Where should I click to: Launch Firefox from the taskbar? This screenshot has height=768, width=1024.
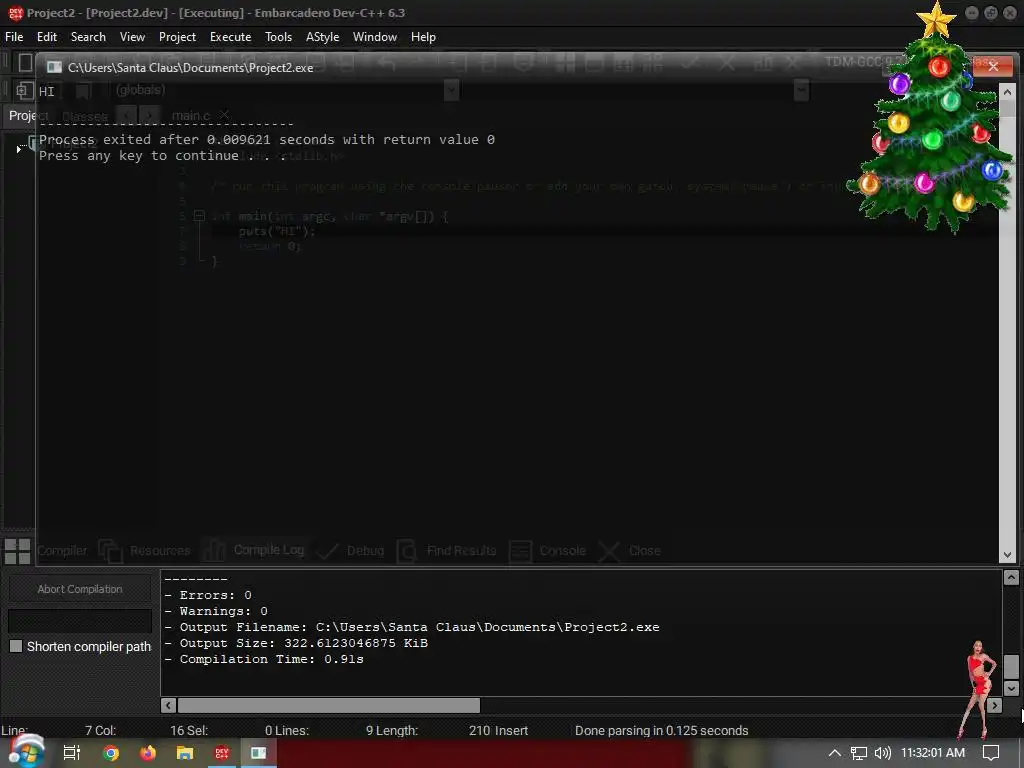click(x=148, y=753)
